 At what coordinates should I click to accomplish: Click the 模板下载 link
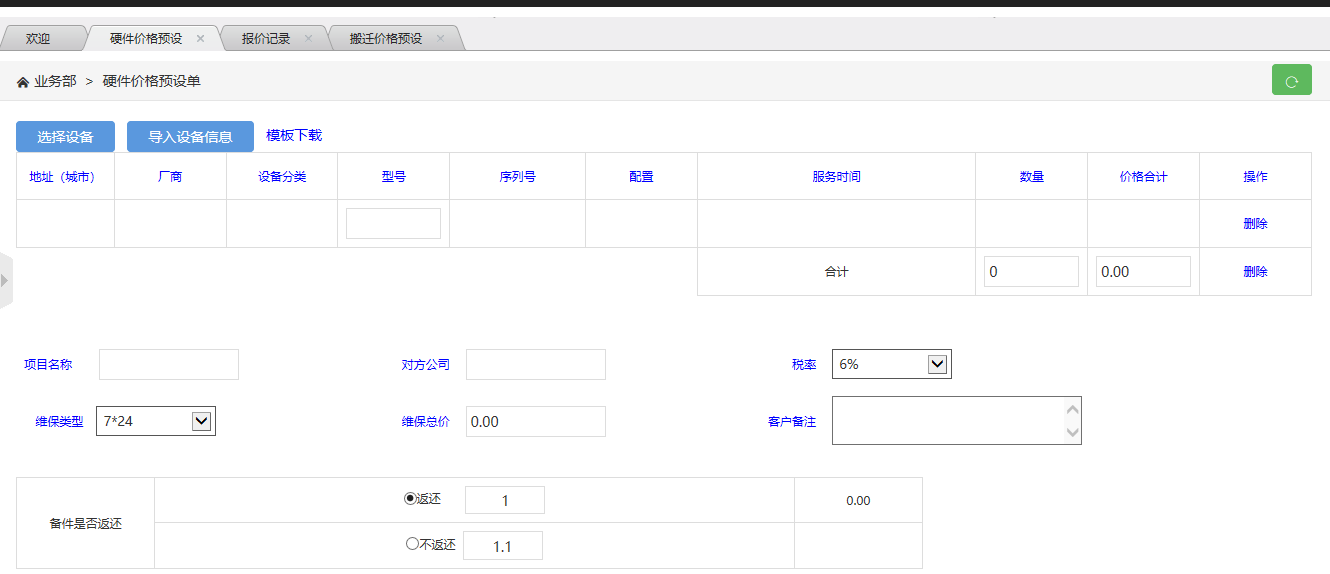pyautogui.click(x=294, y=136)
